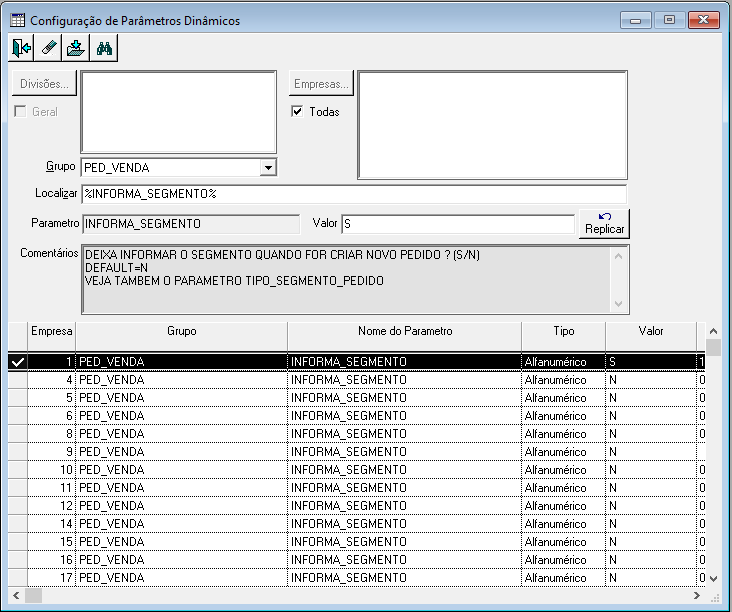
Task: Select INFORMA_SEGMENTO in Empresa 17 row
Action: 405,577
